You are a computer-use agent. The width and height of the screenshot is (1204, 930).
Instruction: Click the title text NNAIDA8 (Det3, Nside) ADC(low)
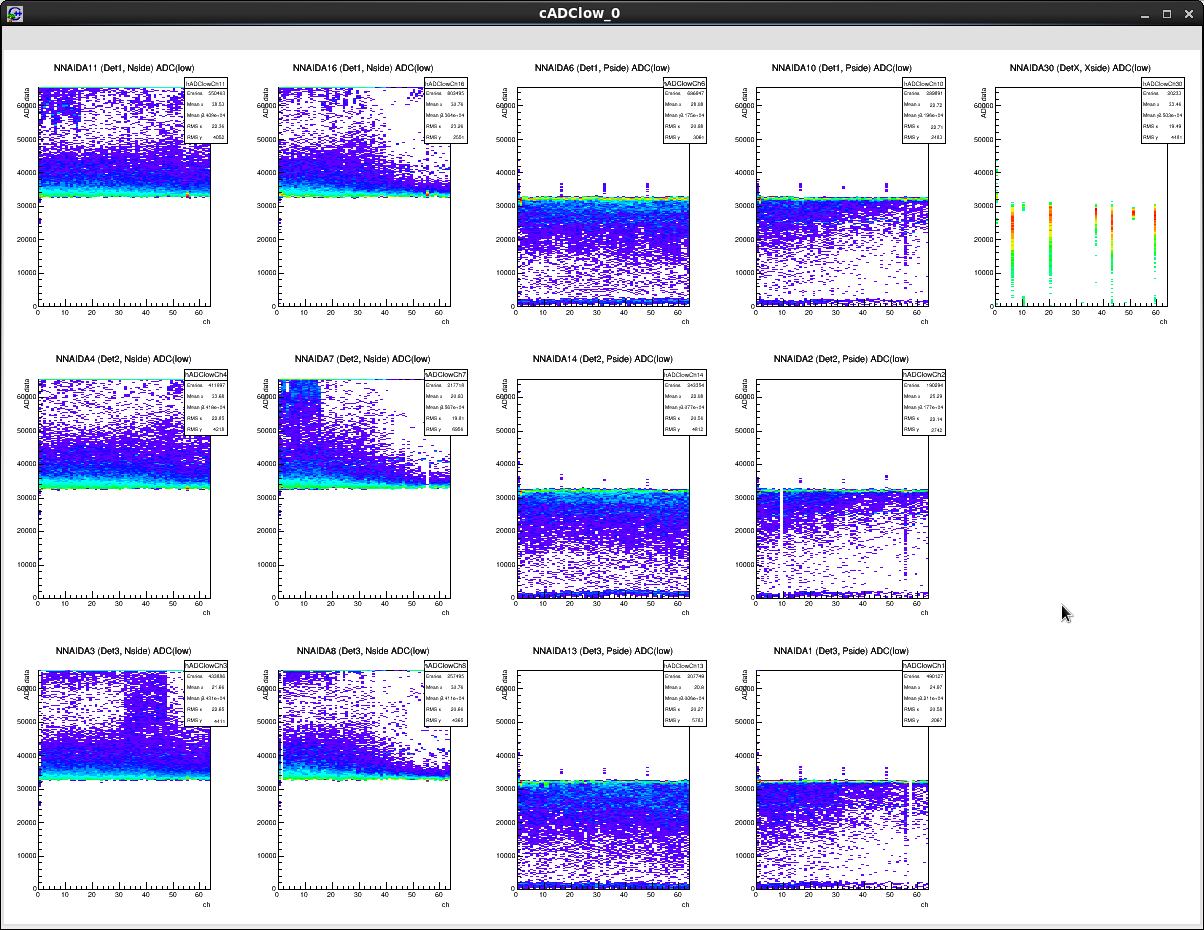tap(363, 651)
